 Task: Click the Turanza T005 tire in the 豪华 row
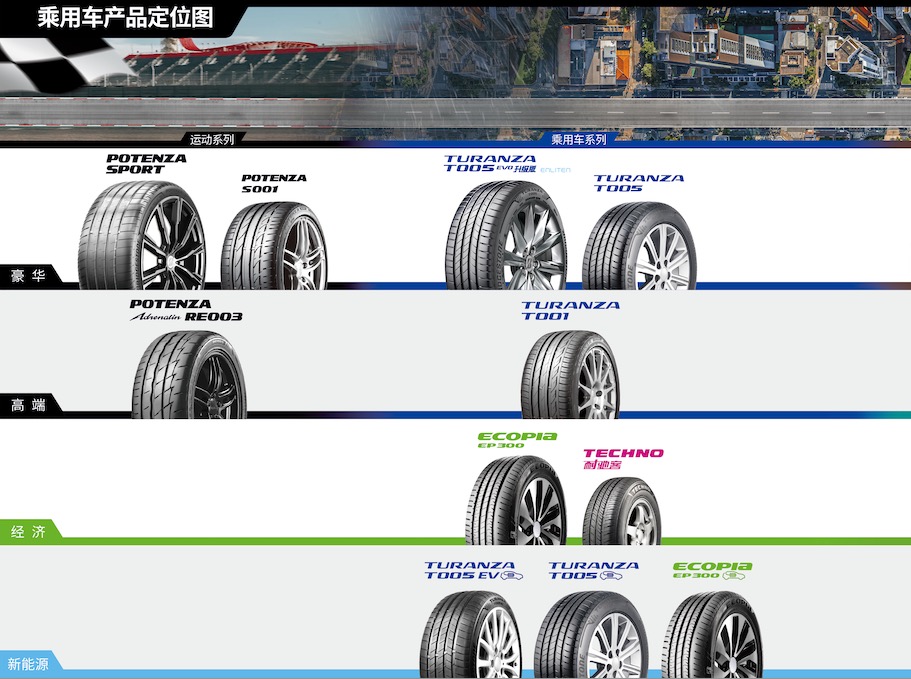click(639, 246)
